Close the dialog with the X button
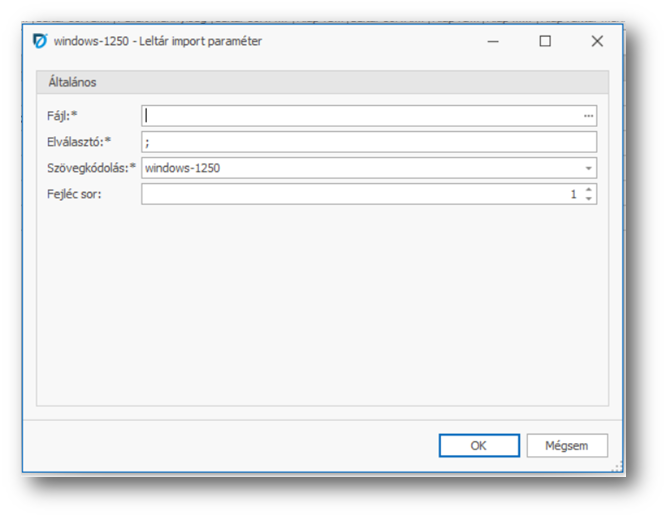The image size is (668, 519). point(597,42)
